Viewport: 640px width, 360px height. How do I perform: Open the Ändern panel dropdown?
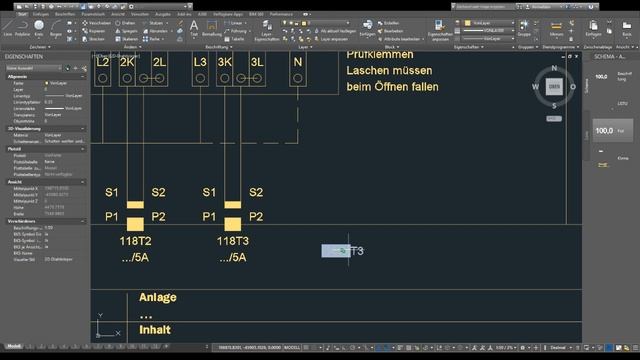[x=133, y=47]
